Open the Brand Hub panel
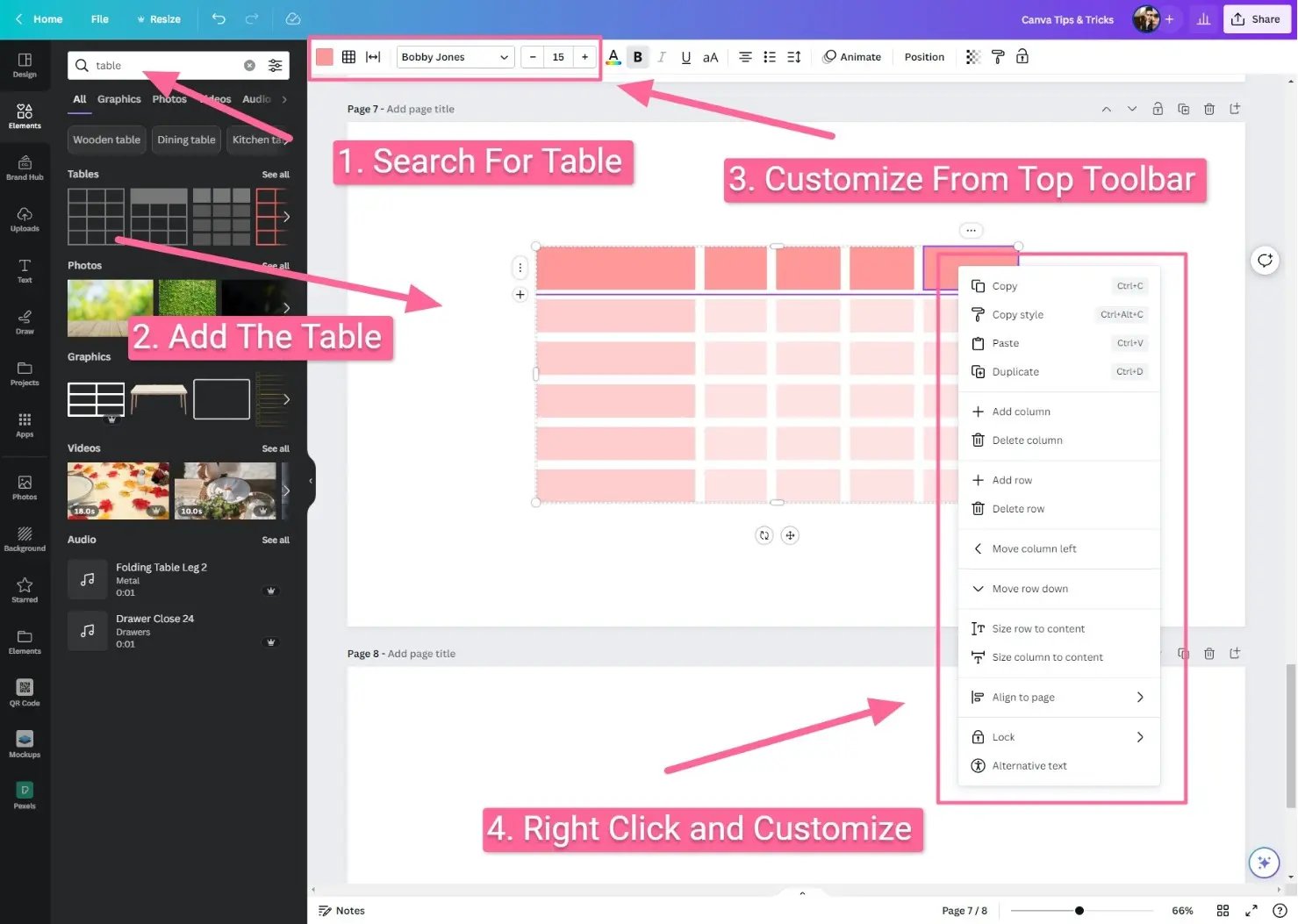1298x924 pixels. 25,168
